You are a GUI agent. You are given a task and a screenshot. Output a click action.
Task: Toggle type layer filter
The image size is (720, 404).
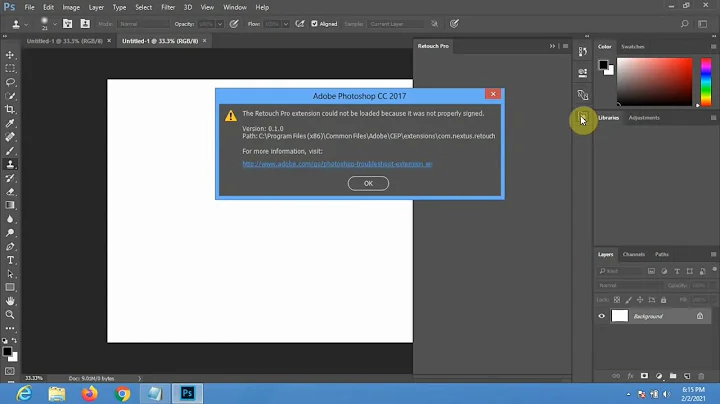click(677, 271)
